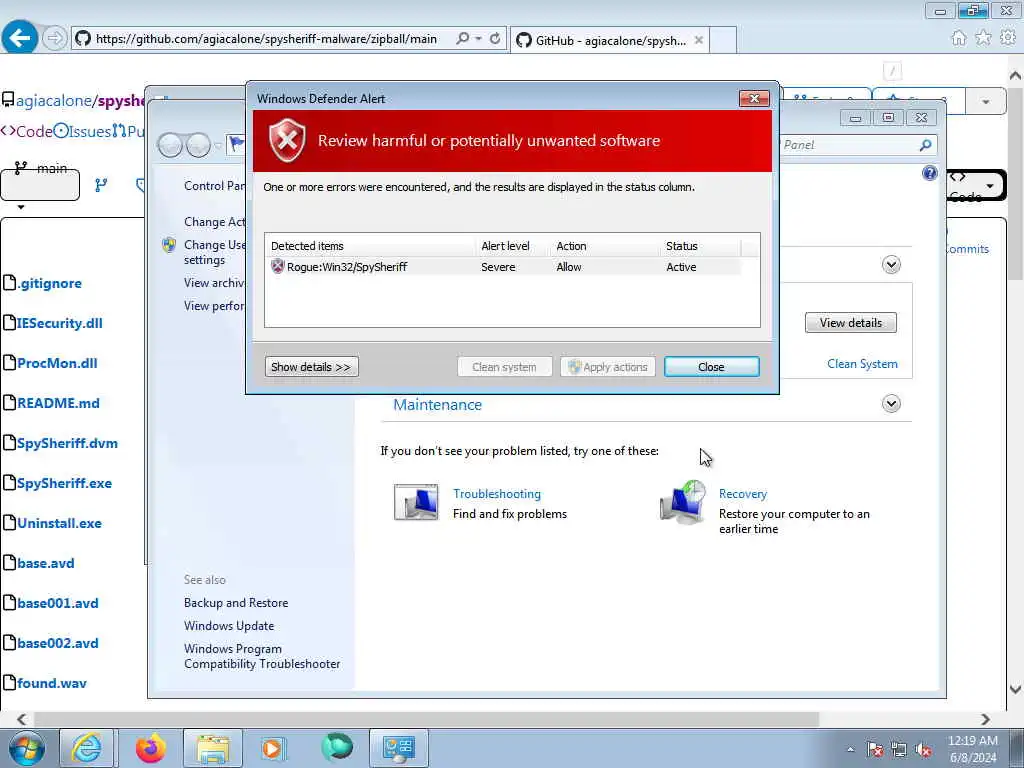The height and width of the screenshot is (768, 1024).
Task: Click the agiacalone owner link
Action: pos(54,101)
